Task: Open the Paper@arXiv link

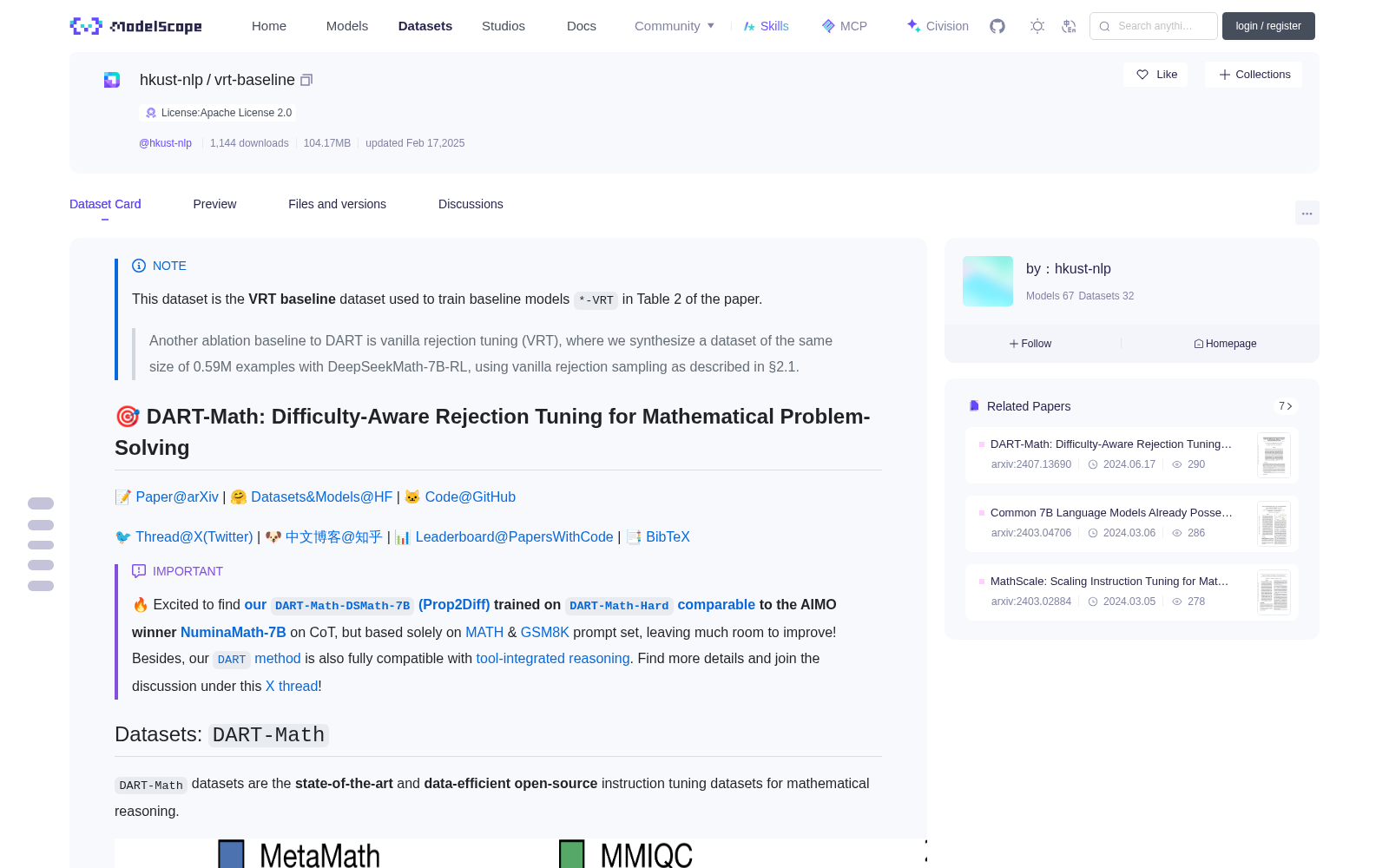Action: click(x=177, y=497)
